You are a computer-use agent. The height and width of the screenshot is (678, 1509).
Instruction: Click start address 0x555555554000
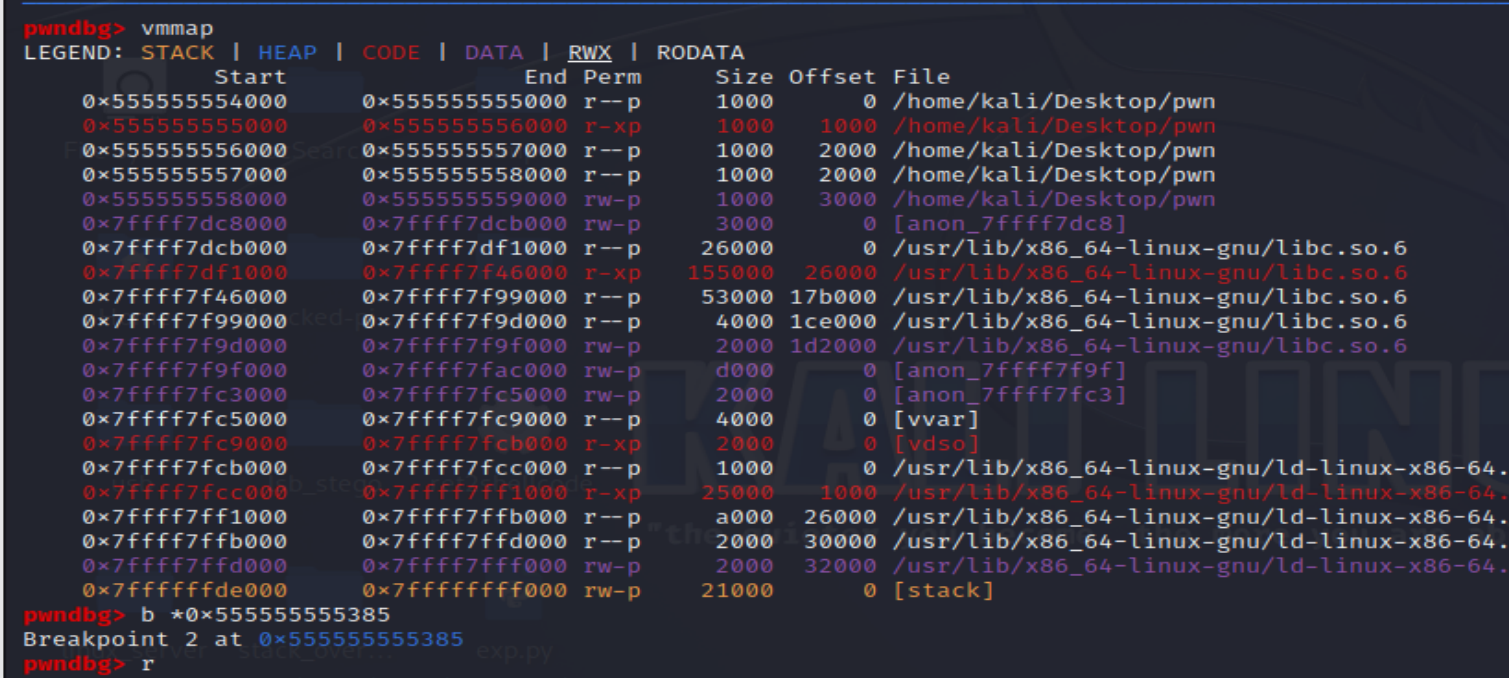tap(185, 101)
